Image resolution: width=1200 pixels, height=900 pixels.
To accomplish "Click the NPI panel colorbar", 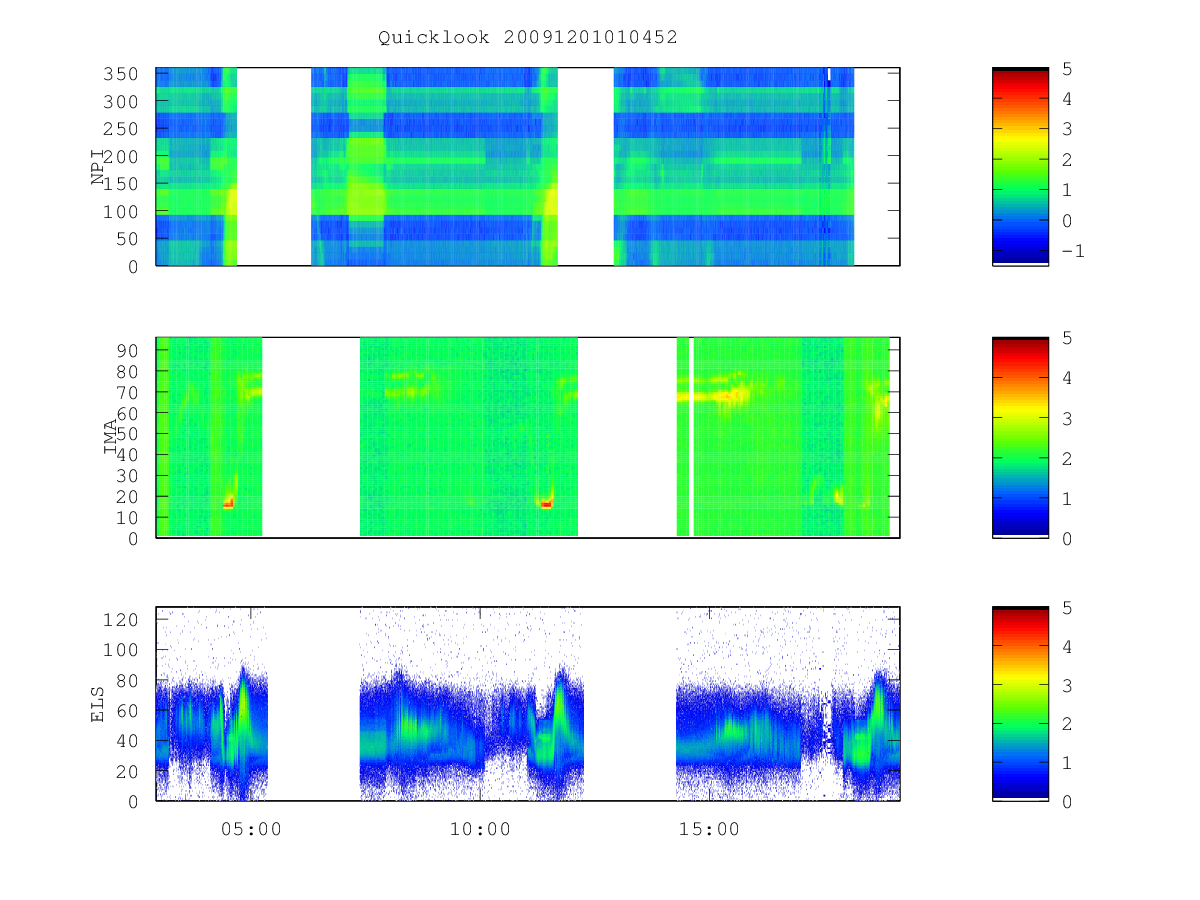I will click(x=1020, y=166).
